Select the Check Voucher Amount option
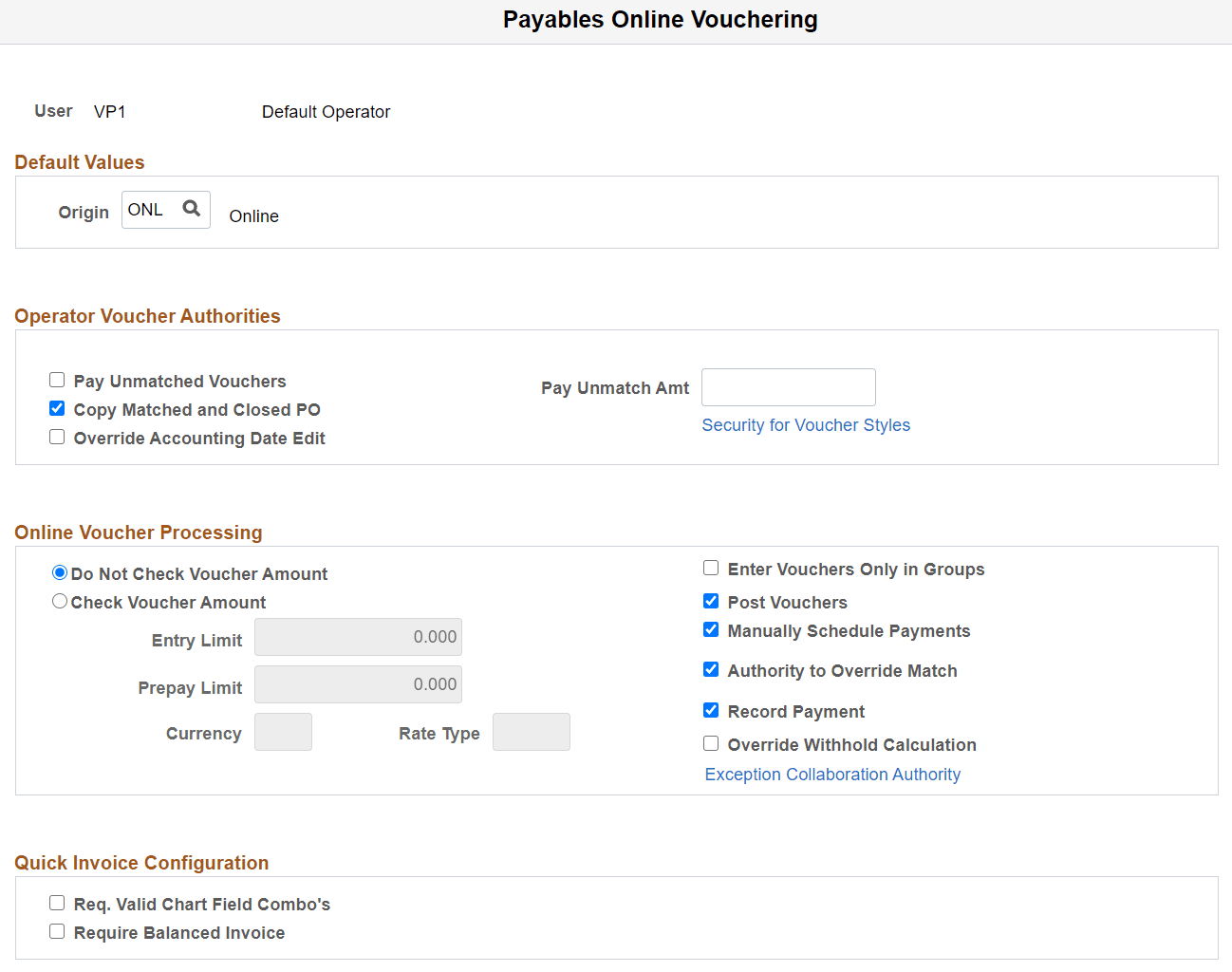This screenshot has height=972, width=1232. click(60, 600)
